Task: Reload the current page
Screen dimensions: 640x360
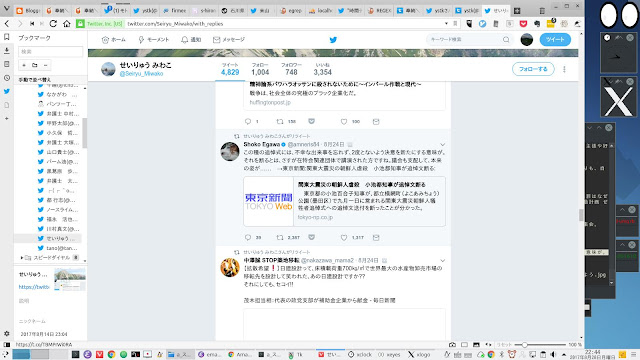Action: click(53, 24)
